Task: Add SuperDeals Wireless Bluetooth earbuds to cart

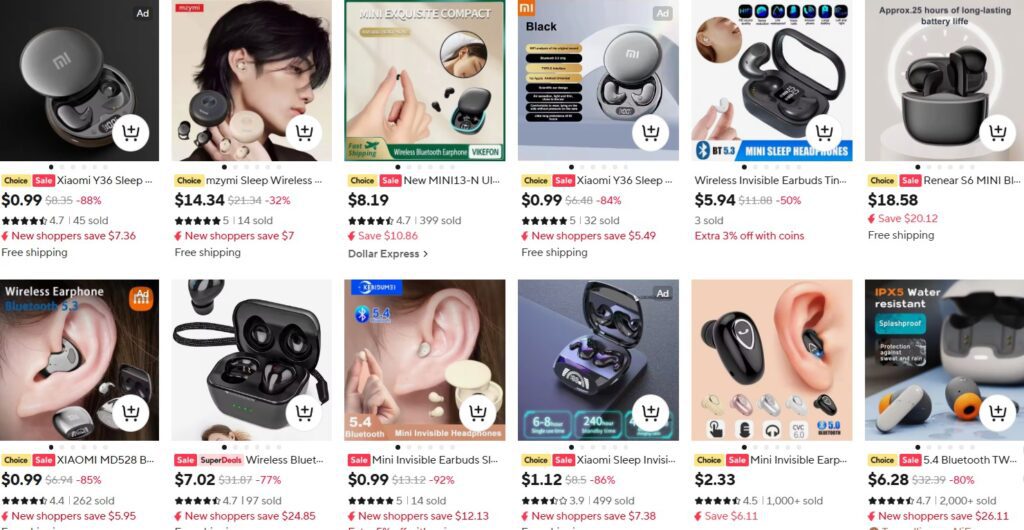Action: 304,413
